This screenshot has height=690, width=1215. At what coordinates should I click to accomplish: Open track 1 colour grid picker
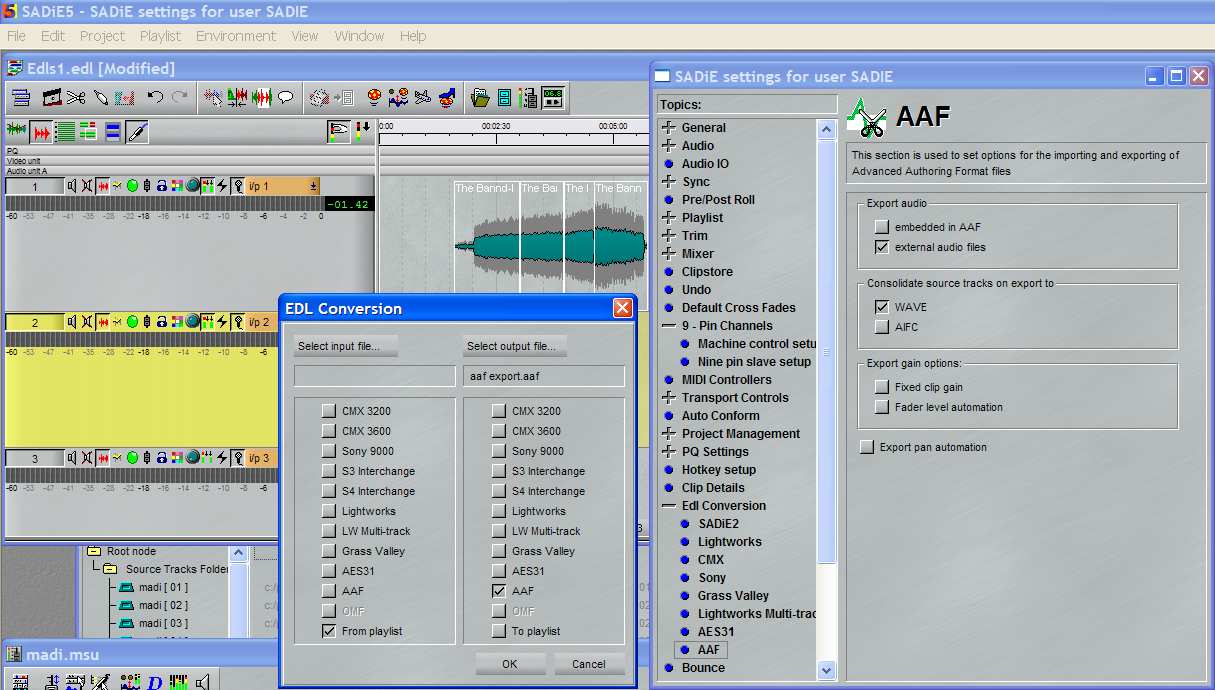177,186
